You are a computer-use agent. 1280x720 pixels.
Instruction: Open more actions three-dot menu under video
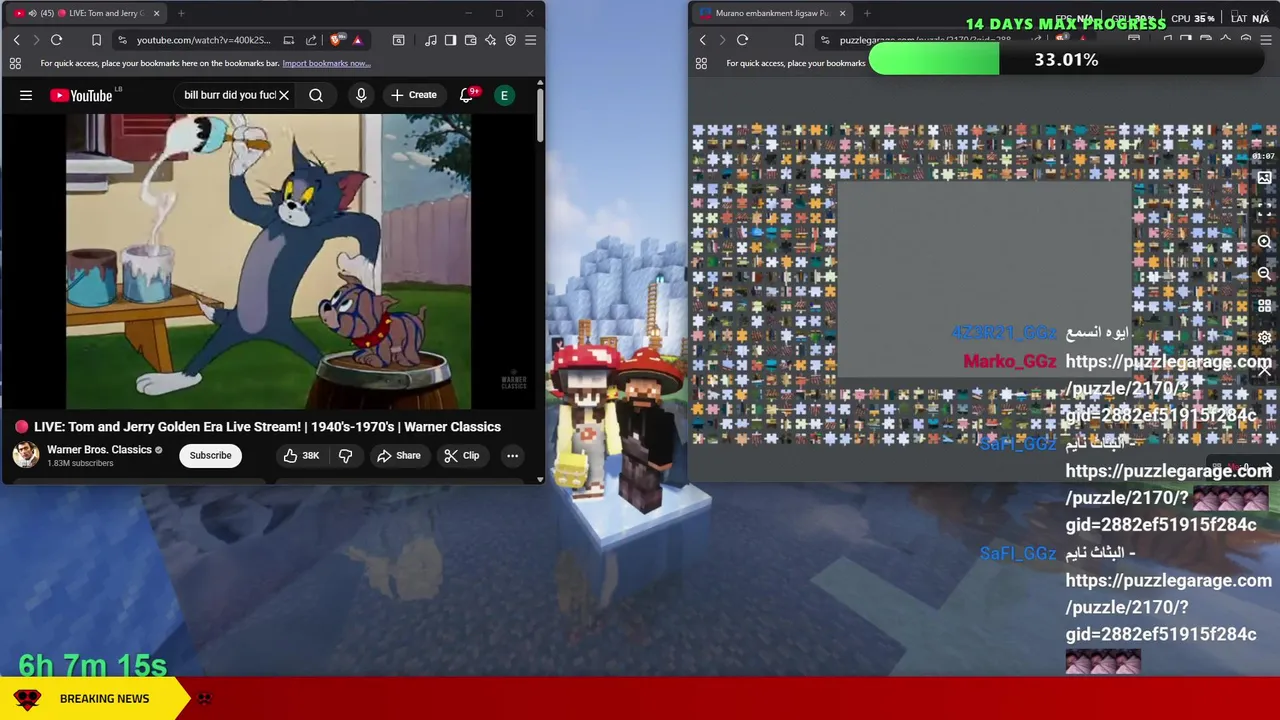click(x=512, y=455)
